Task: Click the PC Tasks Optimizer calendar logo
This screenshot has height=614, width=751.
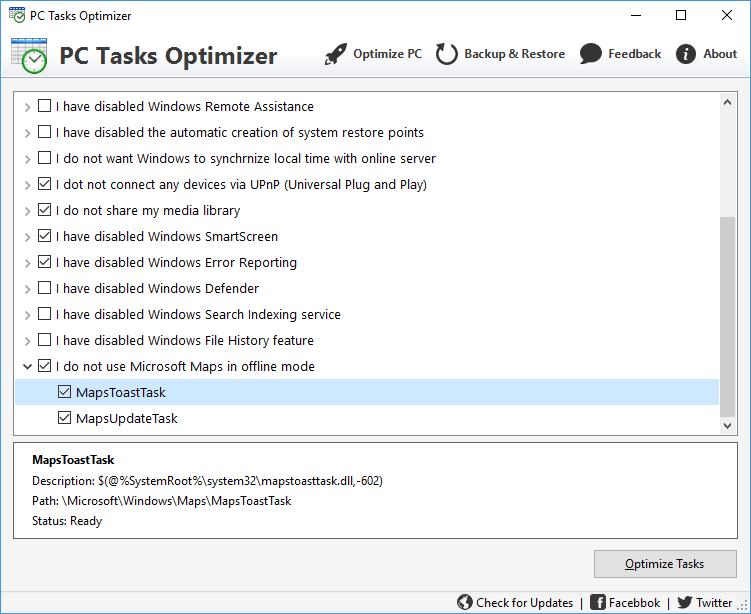Action: 29,55
